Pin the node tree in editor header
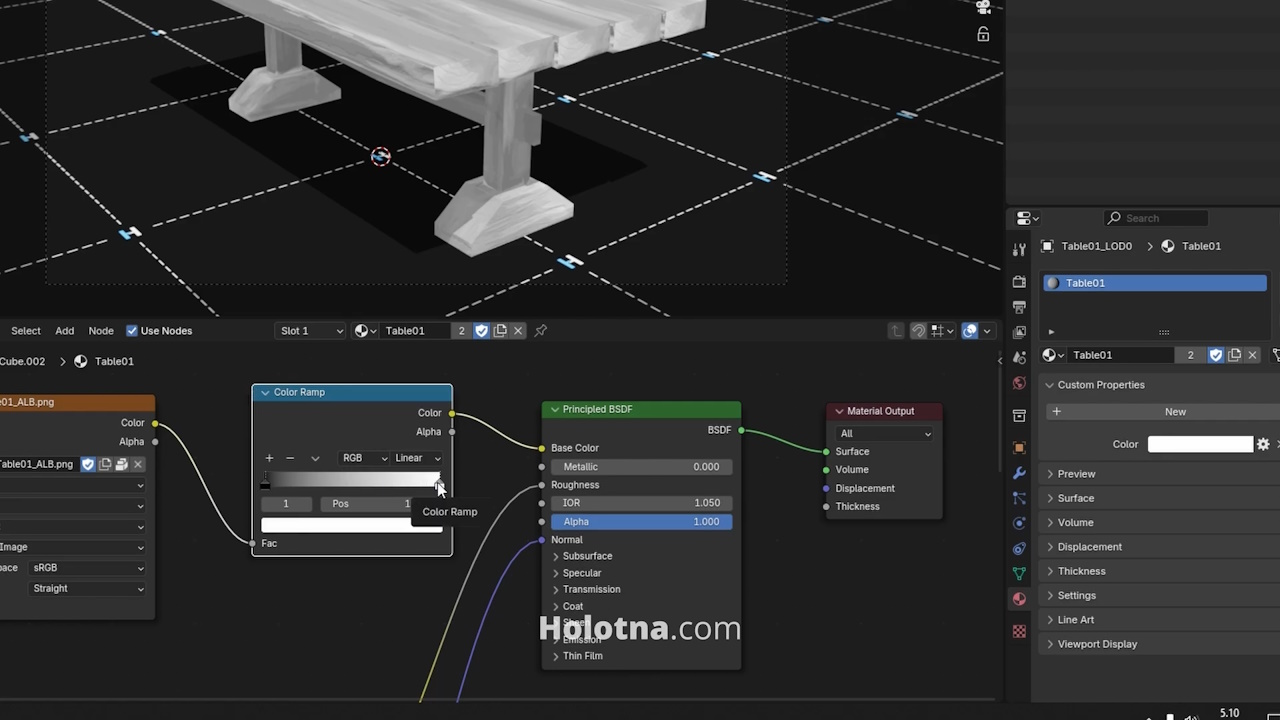This screenshot has width=1280, height=720. (541, 331)
